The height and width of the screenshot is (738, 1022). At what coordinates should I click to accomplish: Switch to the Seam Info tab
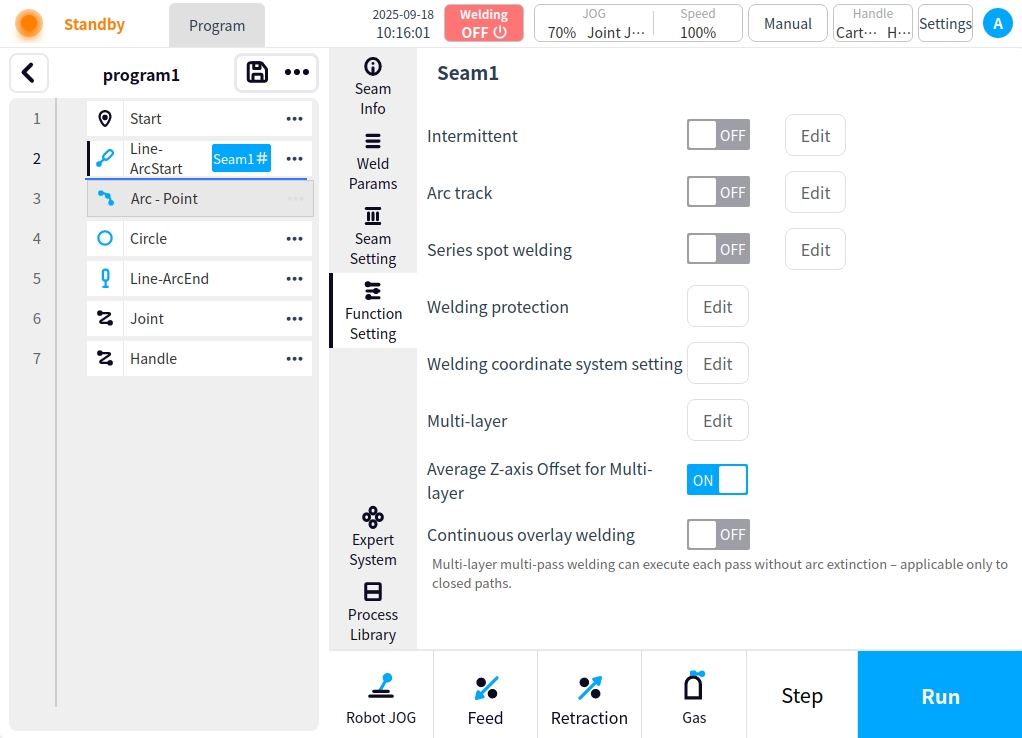click(x=373, y=87)
